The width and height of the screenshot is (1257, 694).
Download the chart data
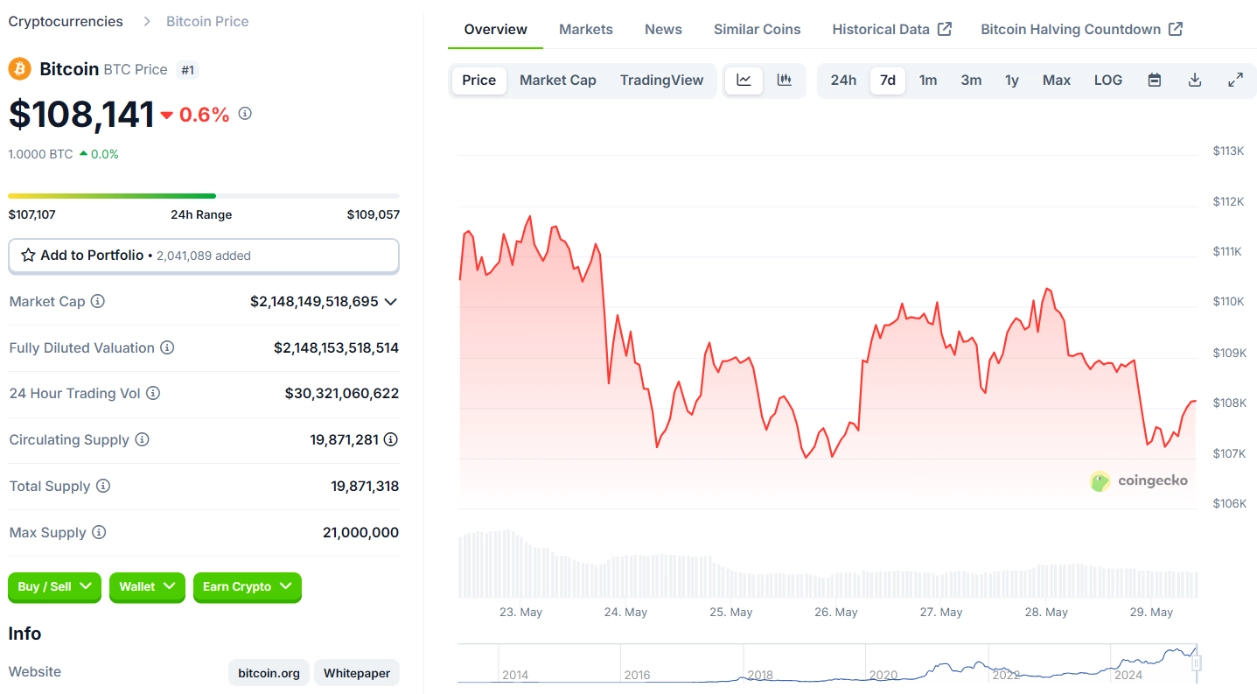click(1194, 80)
